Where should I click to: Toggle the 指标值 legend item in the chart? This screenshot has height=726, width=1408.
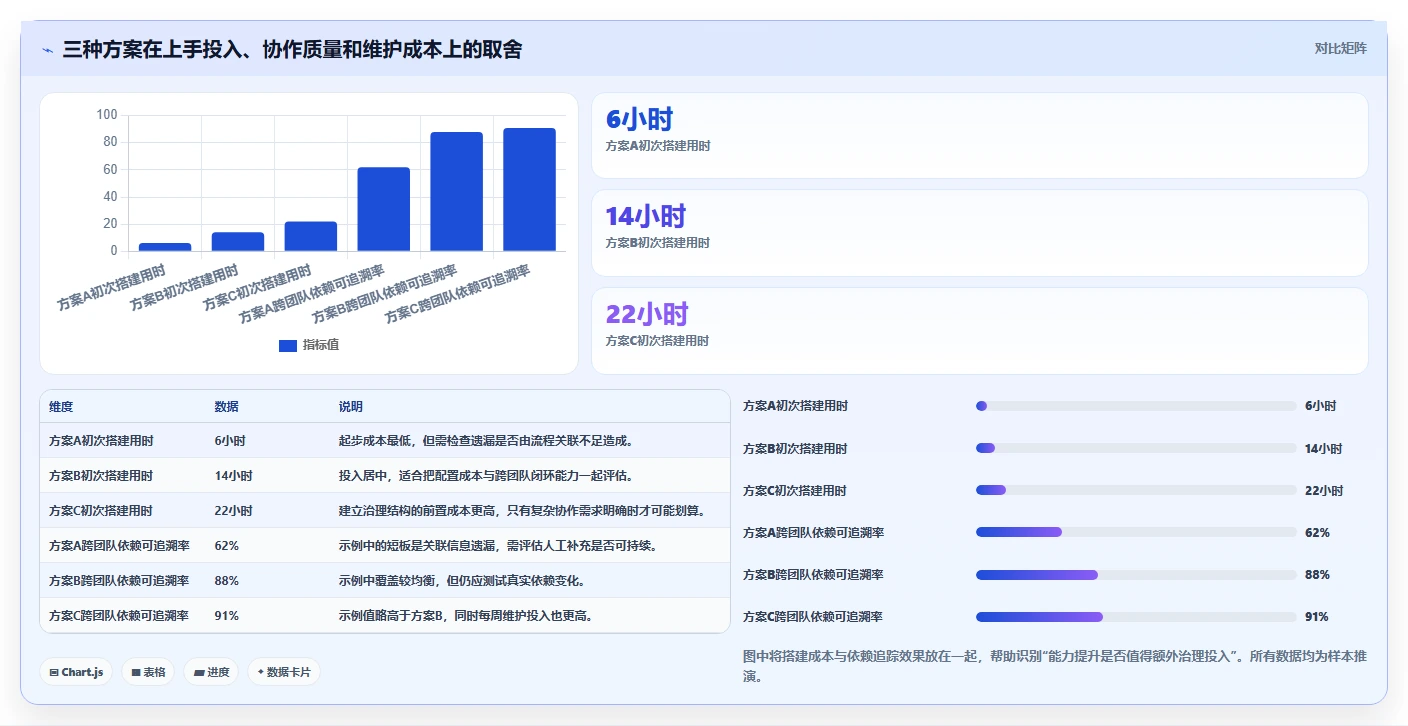(309, 345)
